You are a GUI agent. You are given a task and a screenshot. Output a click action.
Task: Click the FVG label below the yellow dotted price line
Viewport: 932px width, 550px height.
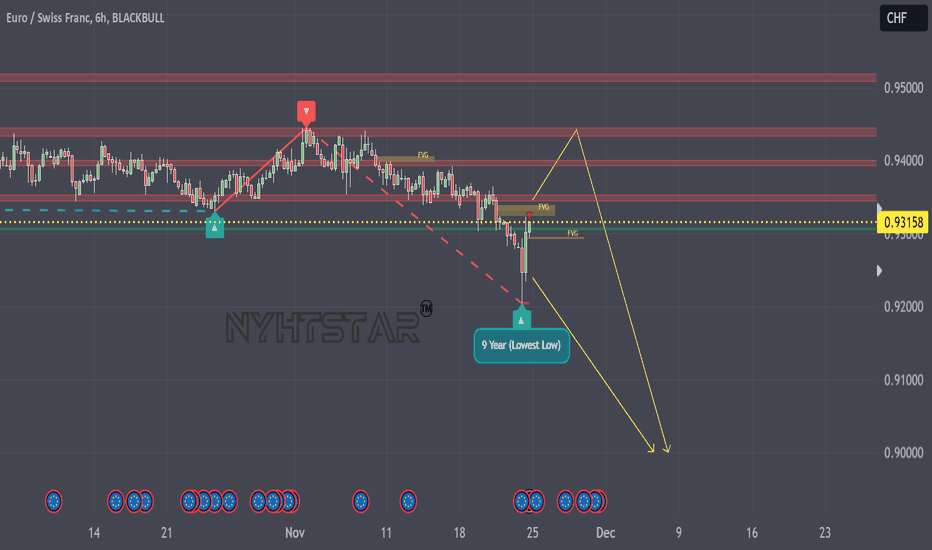(x=572, y=233)
